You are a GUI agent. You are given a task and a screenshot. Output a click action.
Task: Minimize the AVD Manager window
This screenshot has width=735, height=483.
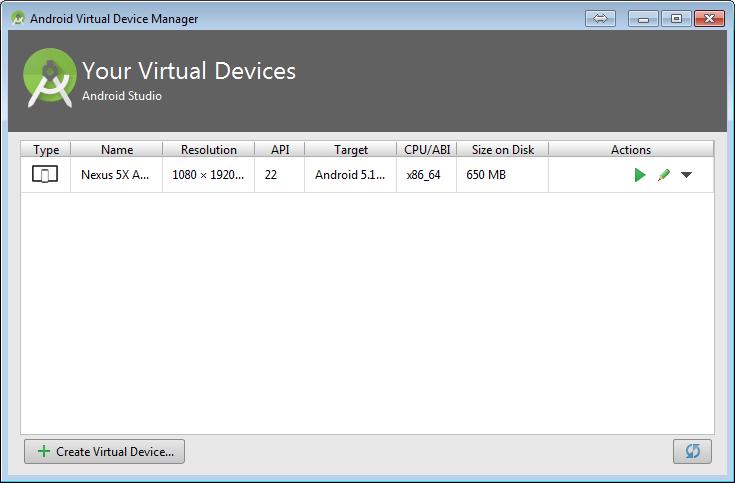click(x=644, y=19)
